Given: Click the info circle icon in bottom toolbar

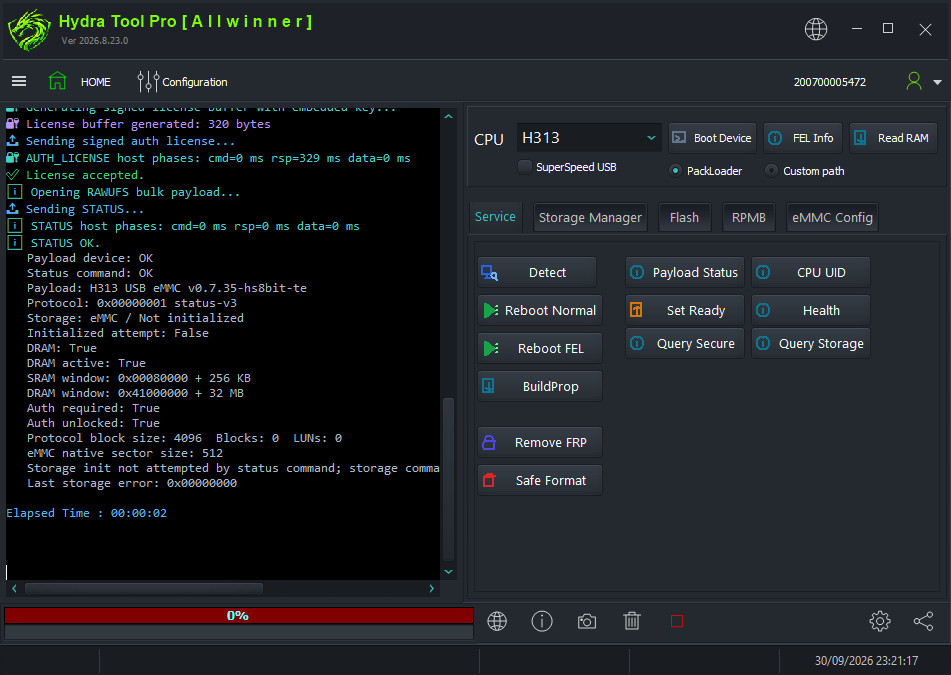Looking at the screenshot, I should tap(542, 621).
